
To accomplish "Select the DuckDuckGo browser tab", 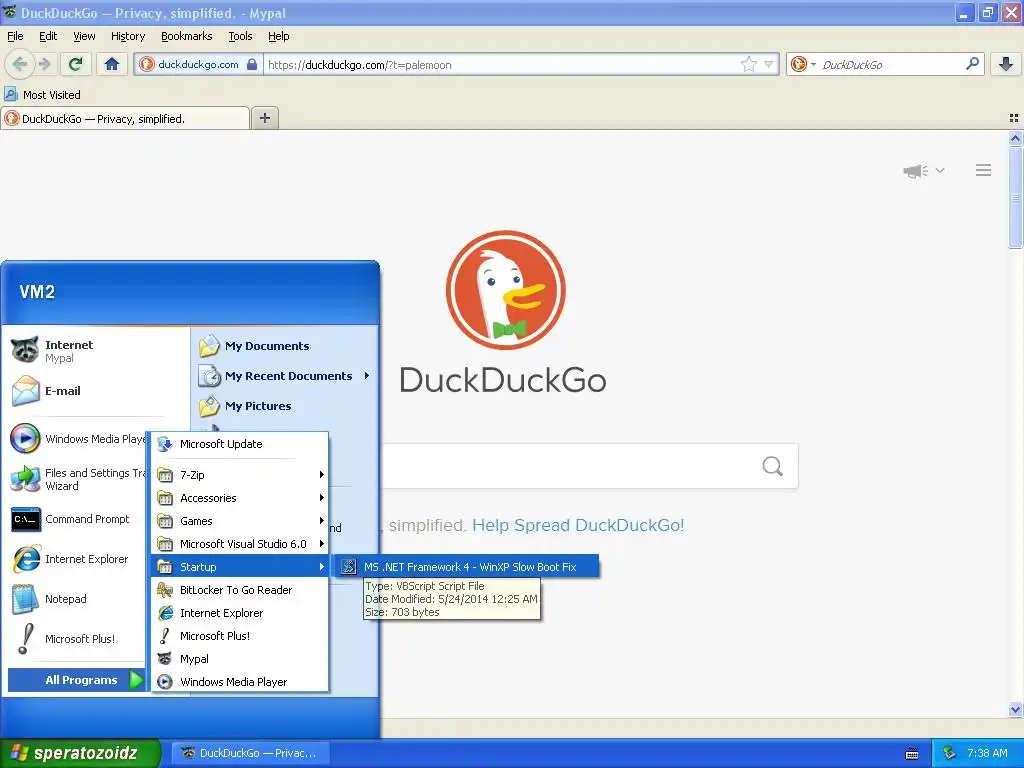I will [125, 118].
